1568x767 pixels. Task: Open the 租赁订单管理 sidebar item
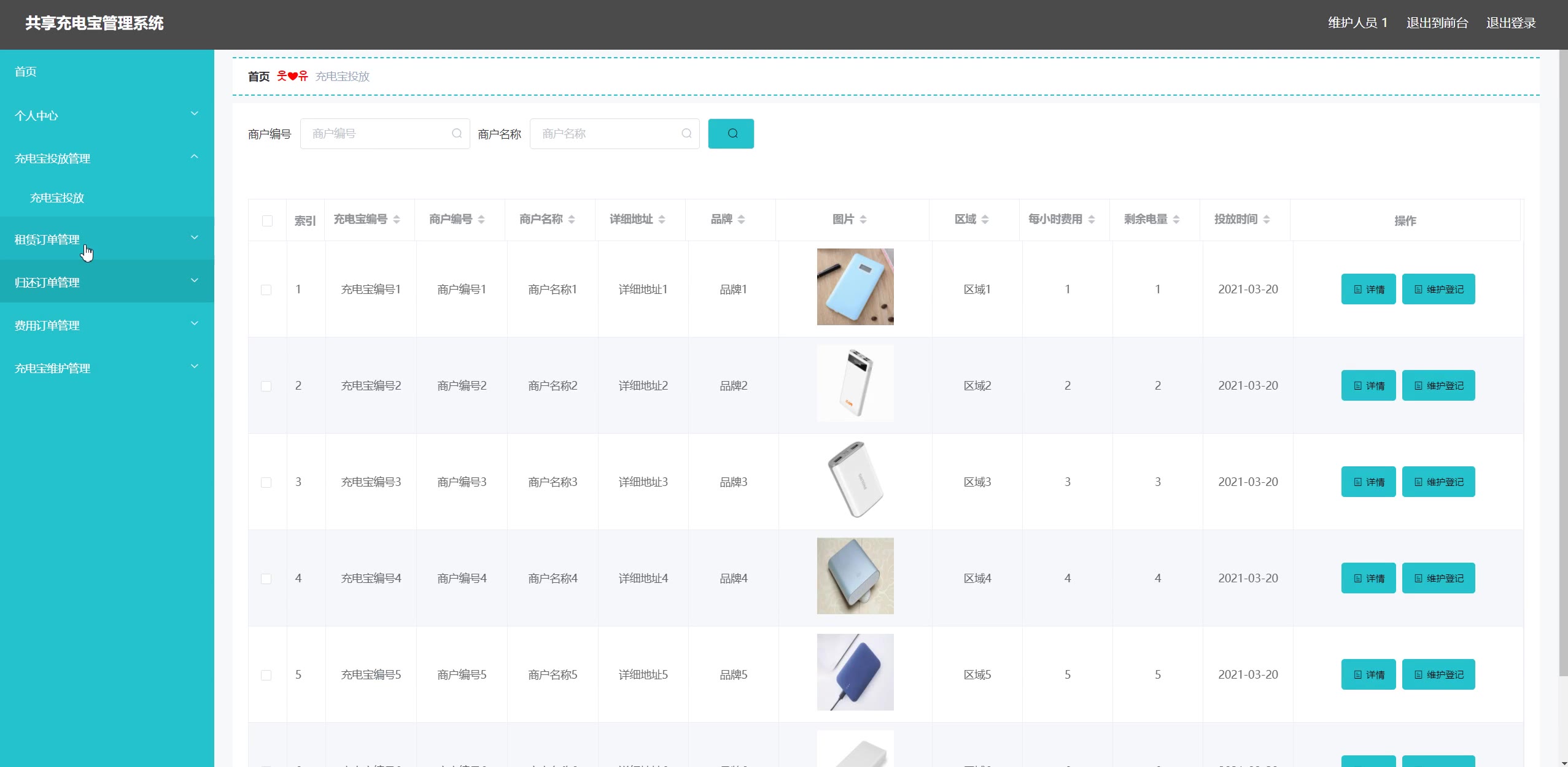coord(107,239)
